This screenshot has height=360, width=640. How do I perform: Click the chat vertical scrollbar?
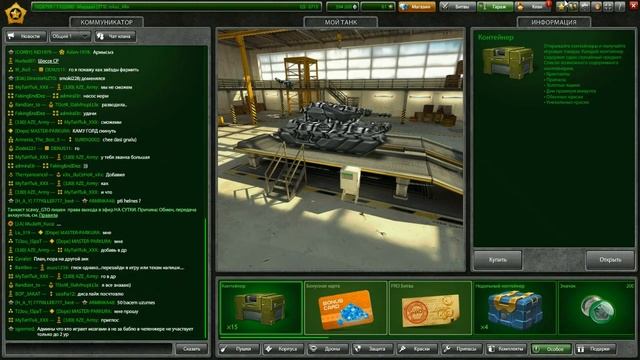(205, 278)
